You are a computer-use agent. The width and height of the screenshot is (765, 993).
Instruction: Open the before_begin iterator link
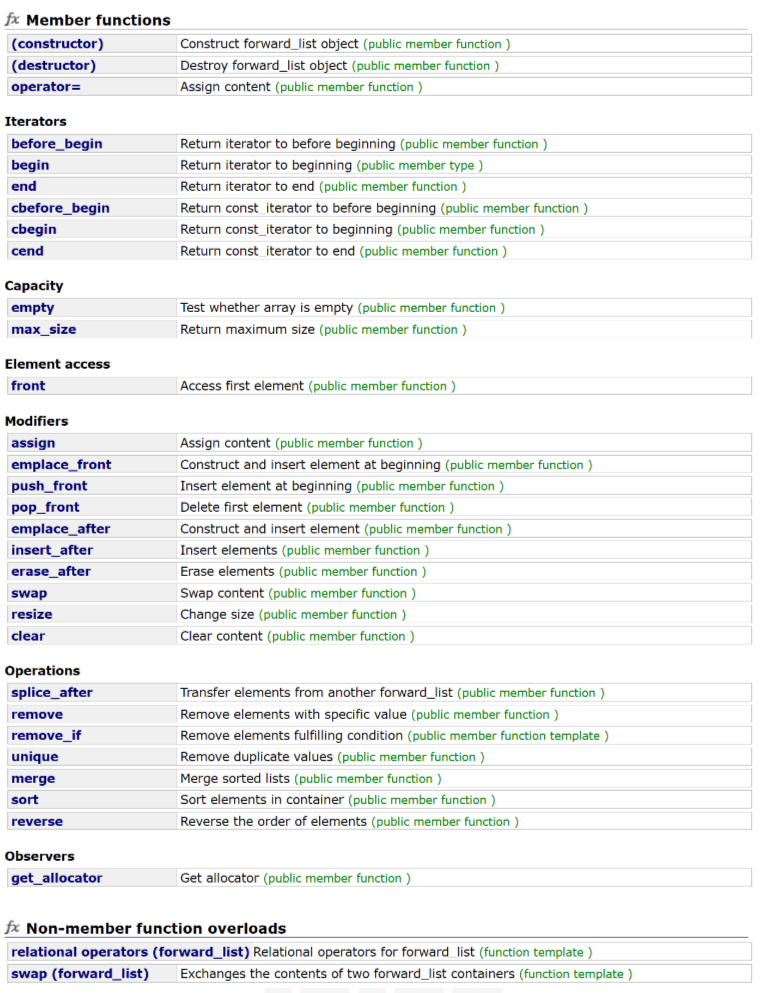pyautogui.click(x=56, y=144)
